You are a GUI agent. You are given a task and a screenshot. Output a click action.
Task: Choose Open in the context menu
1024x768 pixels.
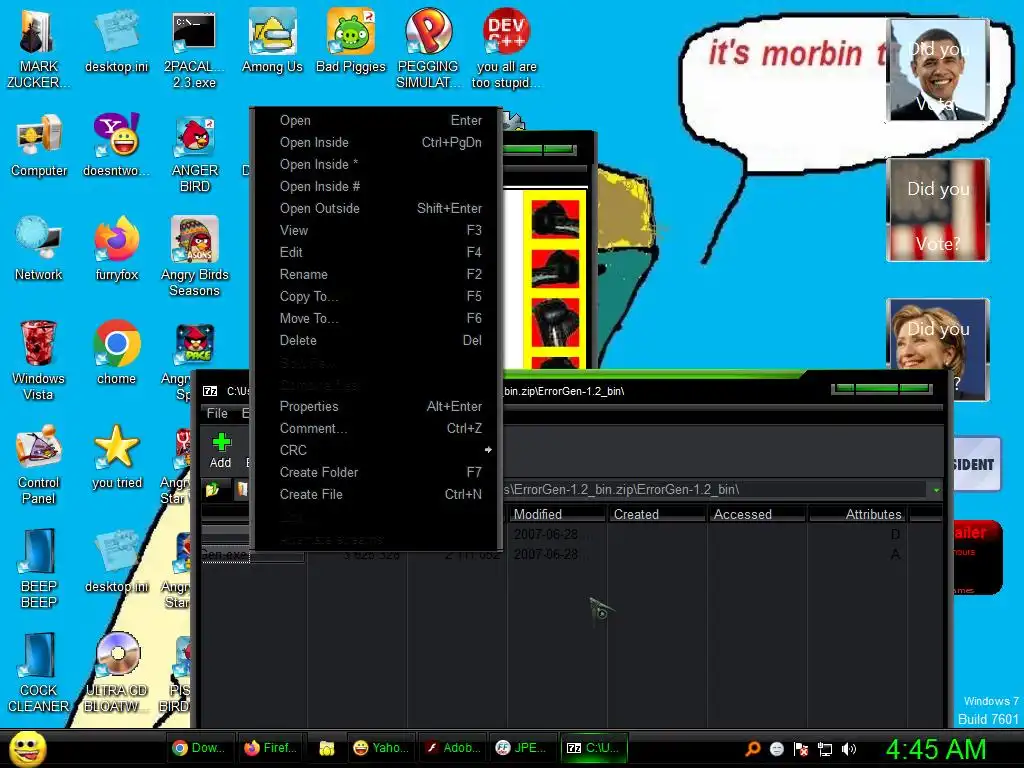click(x=381, y=120)
